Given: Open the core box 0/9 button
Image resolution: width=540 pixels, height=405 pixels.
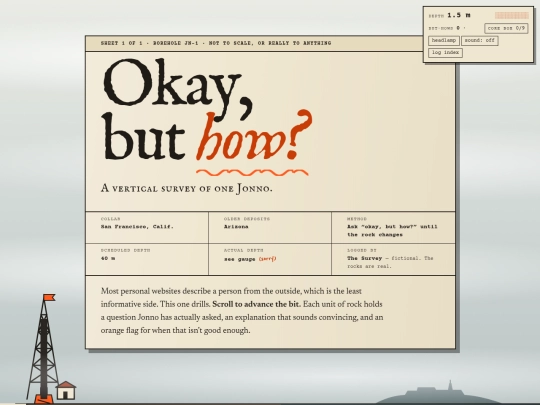Looking at the screenshot, I should pyautogui.click(x=506, y=28).
